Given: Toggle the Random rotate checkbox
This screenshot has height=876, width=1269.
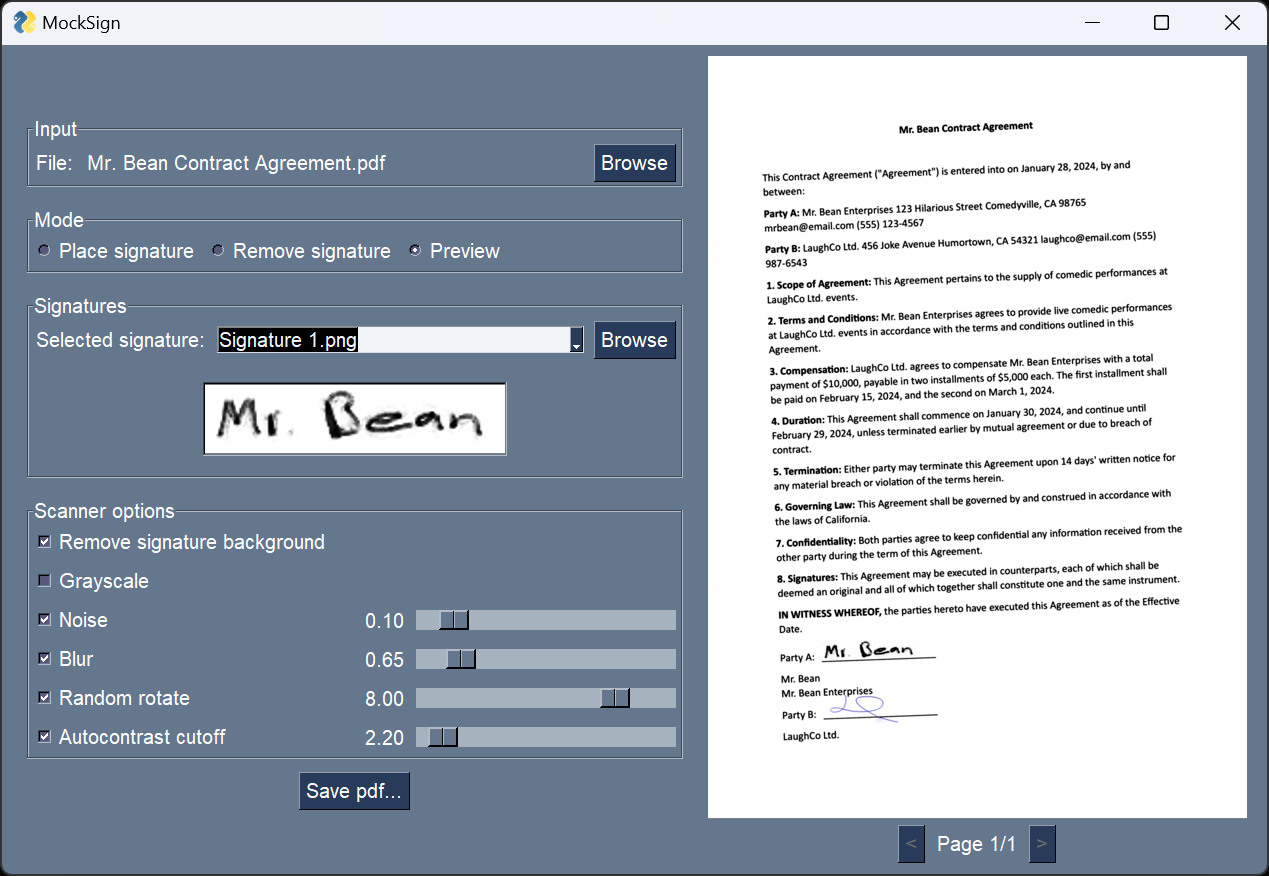Looking at the screenshot, I should tap(44, 698).
